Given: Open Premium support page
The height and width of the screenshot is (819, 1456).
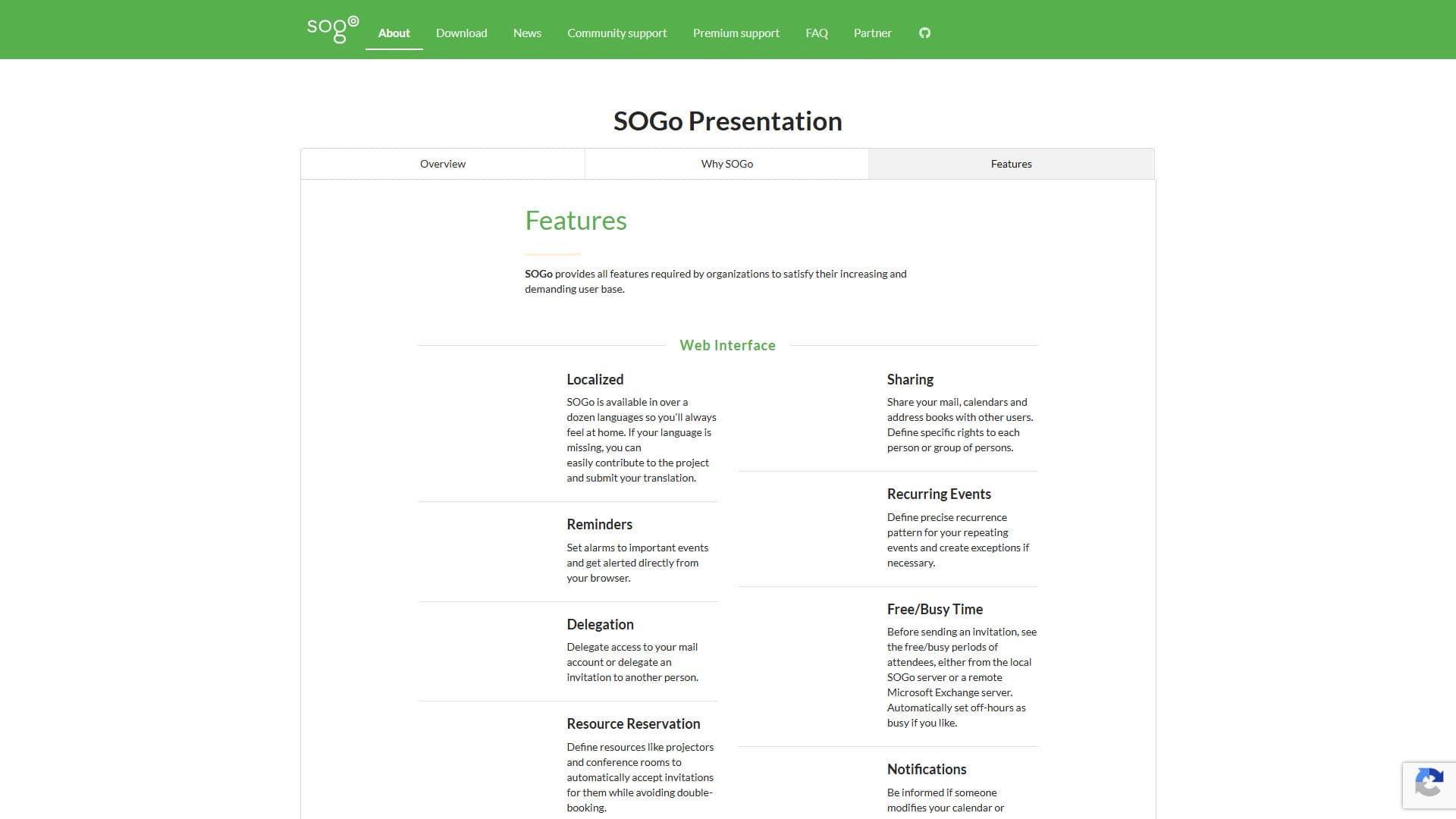Looking at the screenshot, I should [x=736, y=33].
